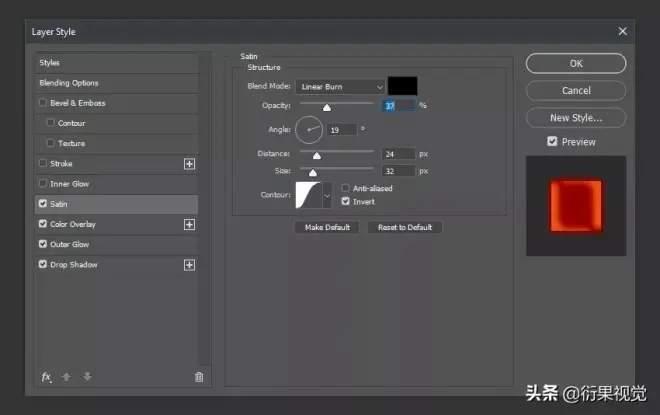Uncheck the Outer Glow checkbox
Viewport: 660px width, 415px height.
point(43,244)
